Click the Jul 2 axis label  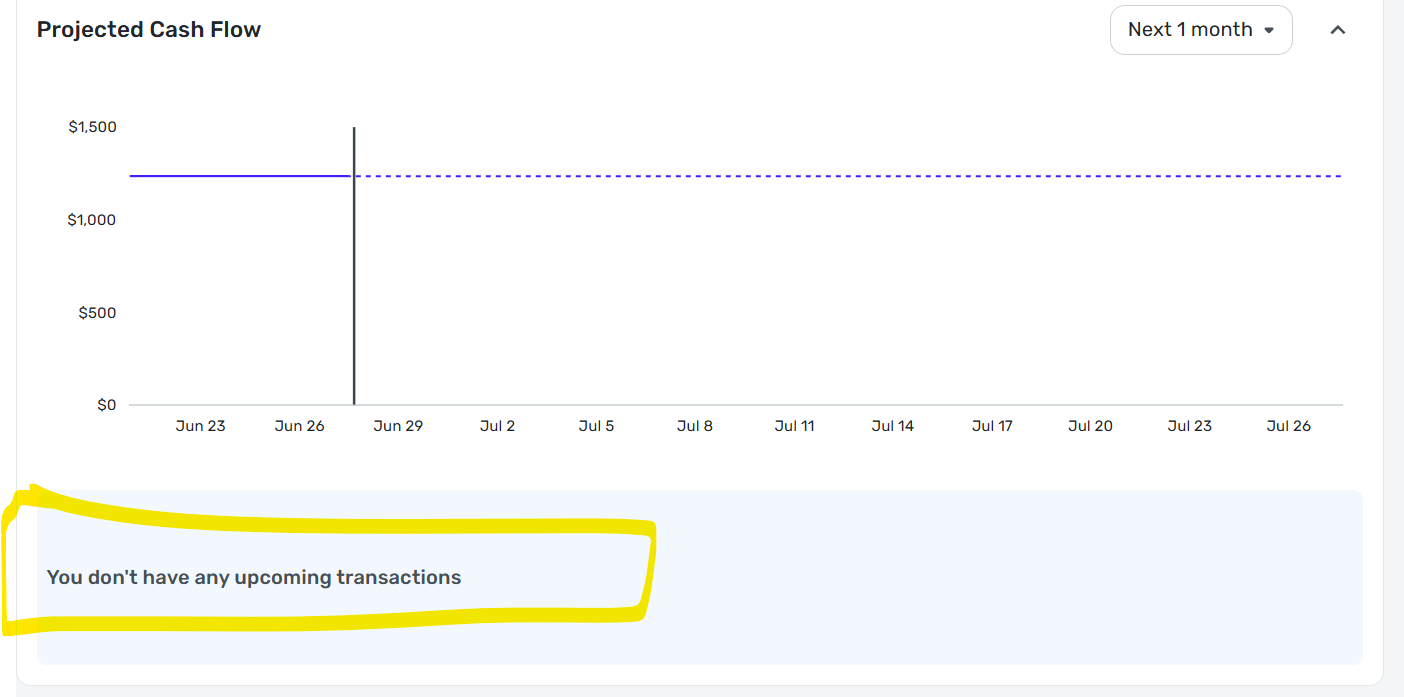pos(497,426)
